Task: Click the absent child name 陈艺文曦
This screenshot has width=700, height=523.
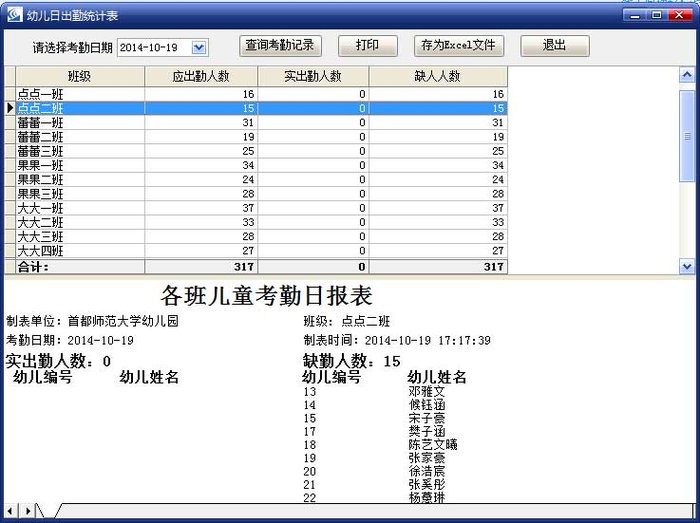Action: point(433,445)
